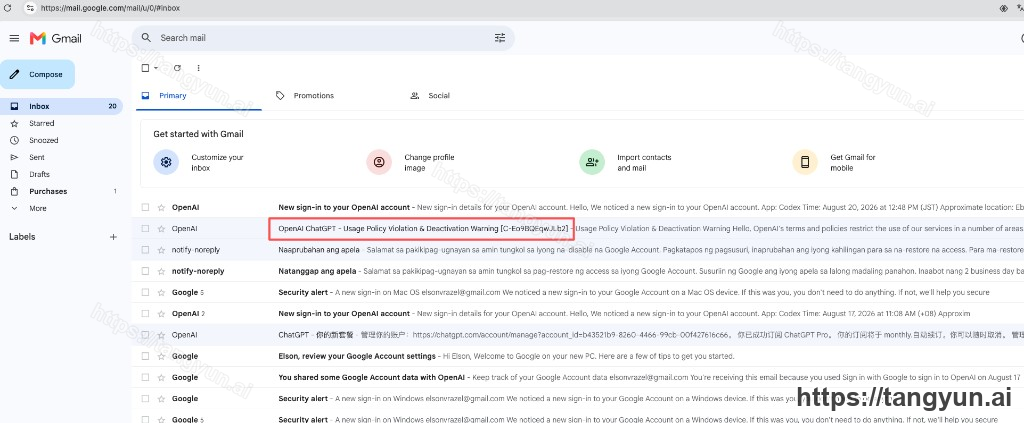Open the main menu hamburger icon
This screenshot has height=423, width=1024.
pyautogui.click(x=14, y=39)
